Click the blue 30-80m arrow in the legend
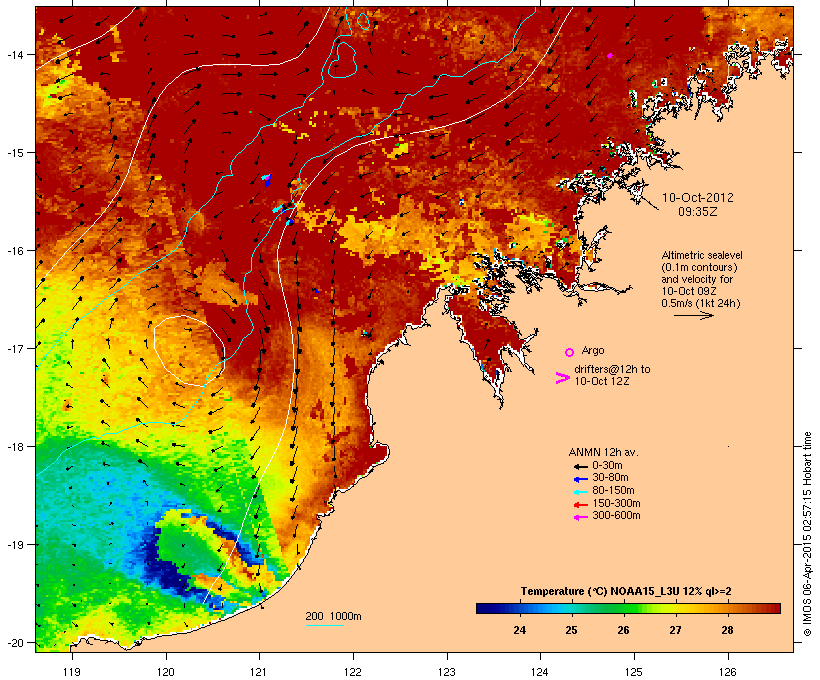Screen dimensions: 820x680 point(580,479)
